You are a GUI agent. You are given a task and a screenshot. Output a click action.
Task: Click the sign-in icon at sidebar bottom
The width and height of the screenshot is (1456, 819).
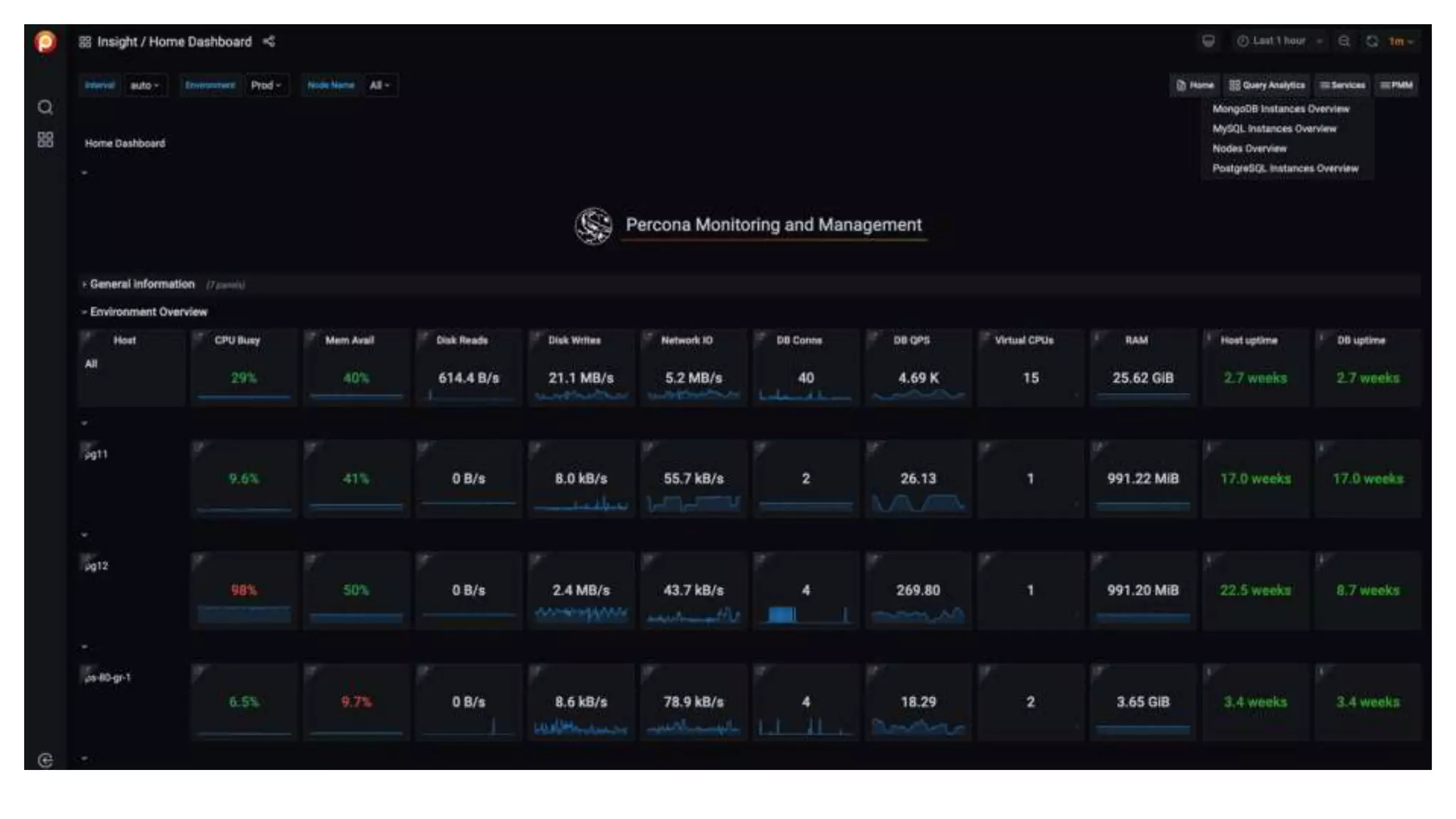click(45, 760)
